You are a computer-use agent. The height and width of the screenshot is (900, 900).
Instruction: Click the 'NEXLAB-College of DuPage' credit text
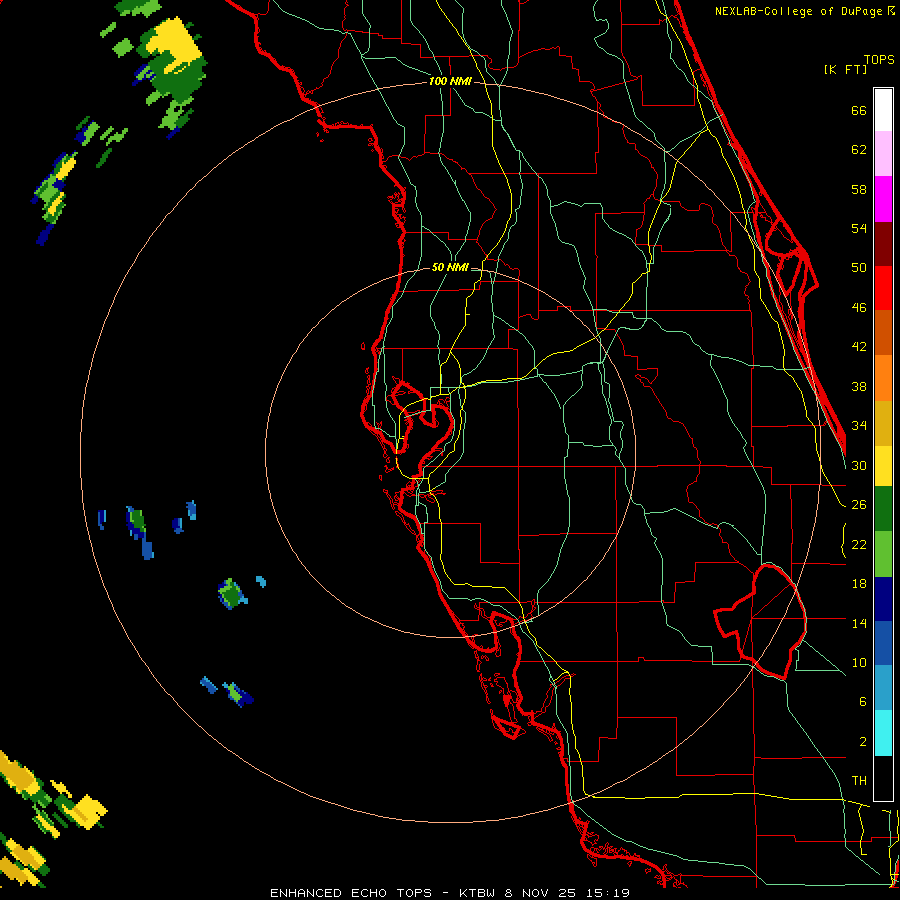tap(800, 11)
